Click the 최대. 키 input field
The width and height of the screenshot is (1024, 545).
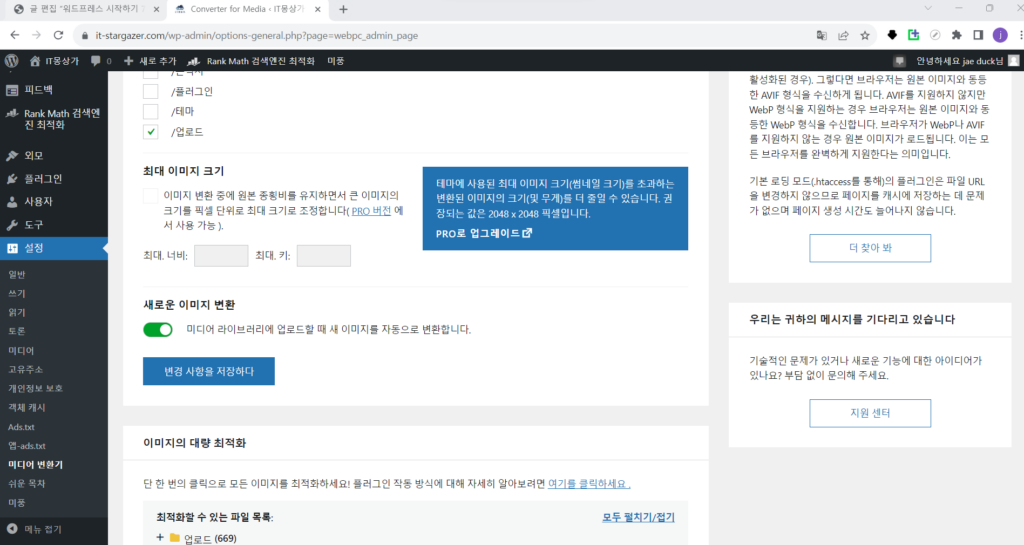[323, 256]
